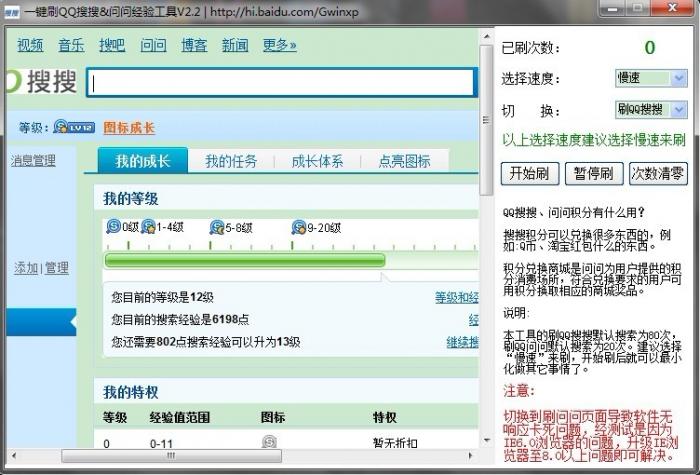Focus the 搜搜 search input field
This screenshot has height=475, width=700.
pos(282,82)
